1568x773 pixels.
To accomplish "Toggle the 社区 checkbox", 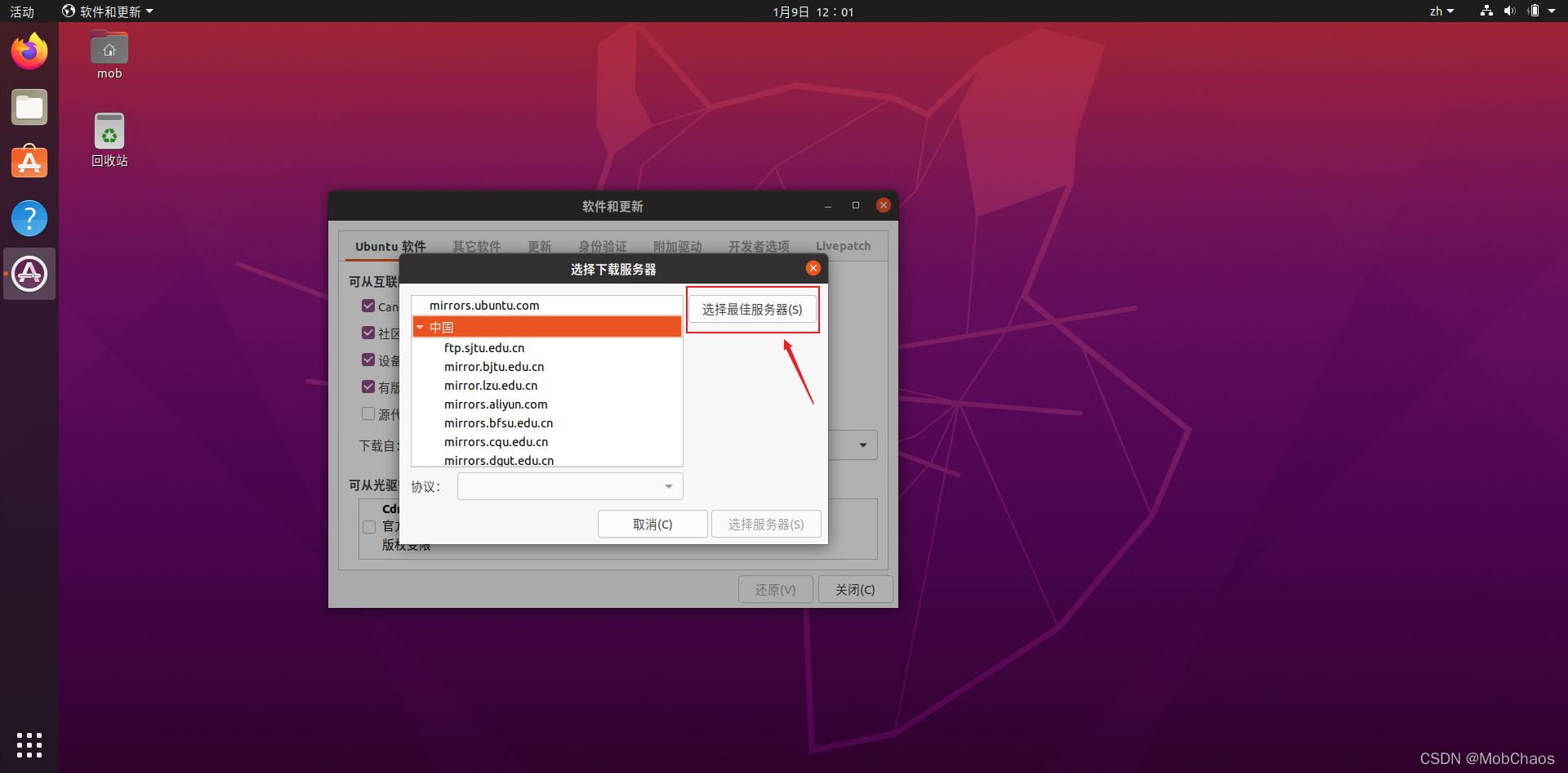I will tap(368, 333).
